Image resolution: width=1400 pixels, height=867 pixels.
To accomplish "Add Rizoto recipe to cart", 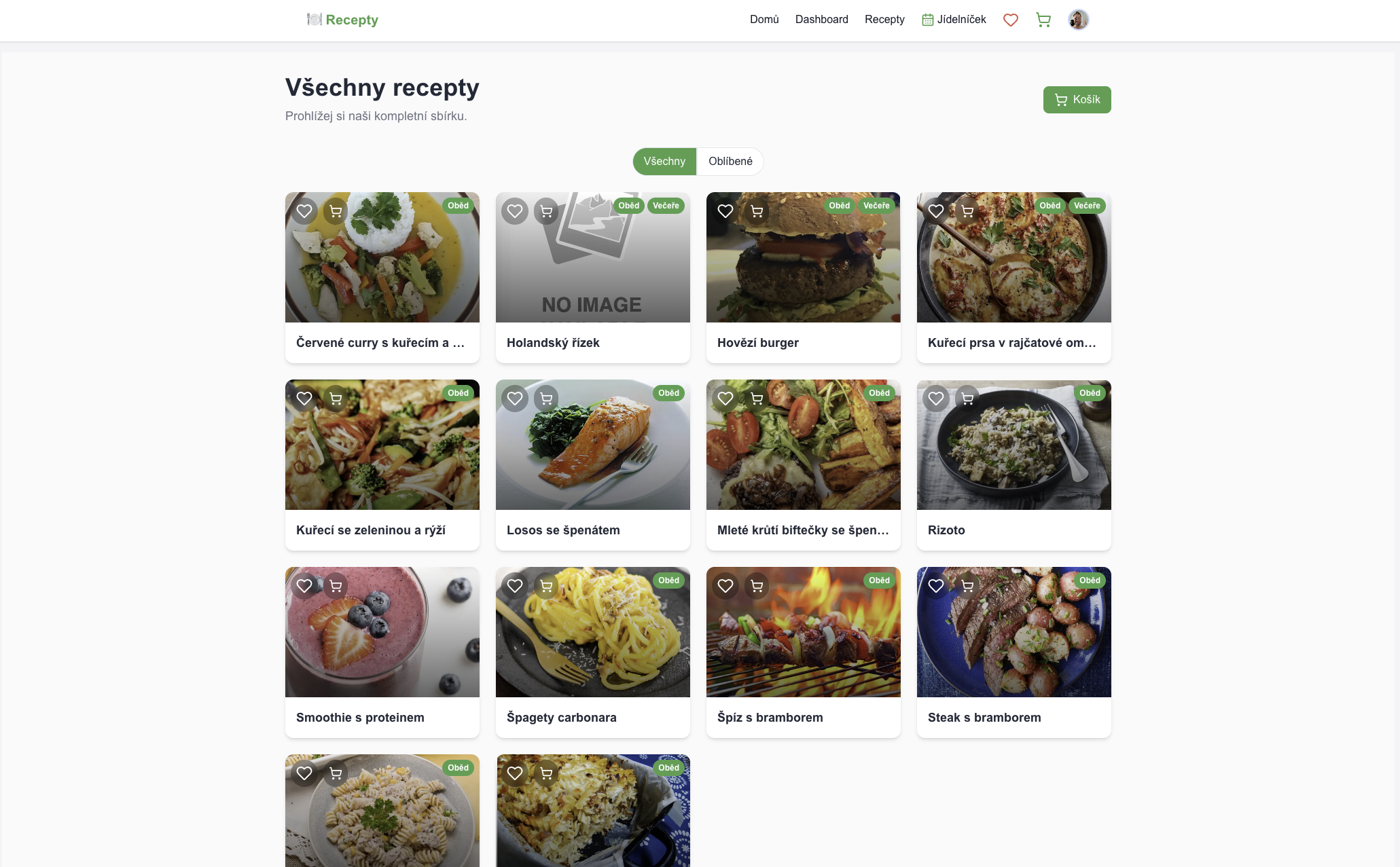I will pyautogui.click(x=967, y=399).
